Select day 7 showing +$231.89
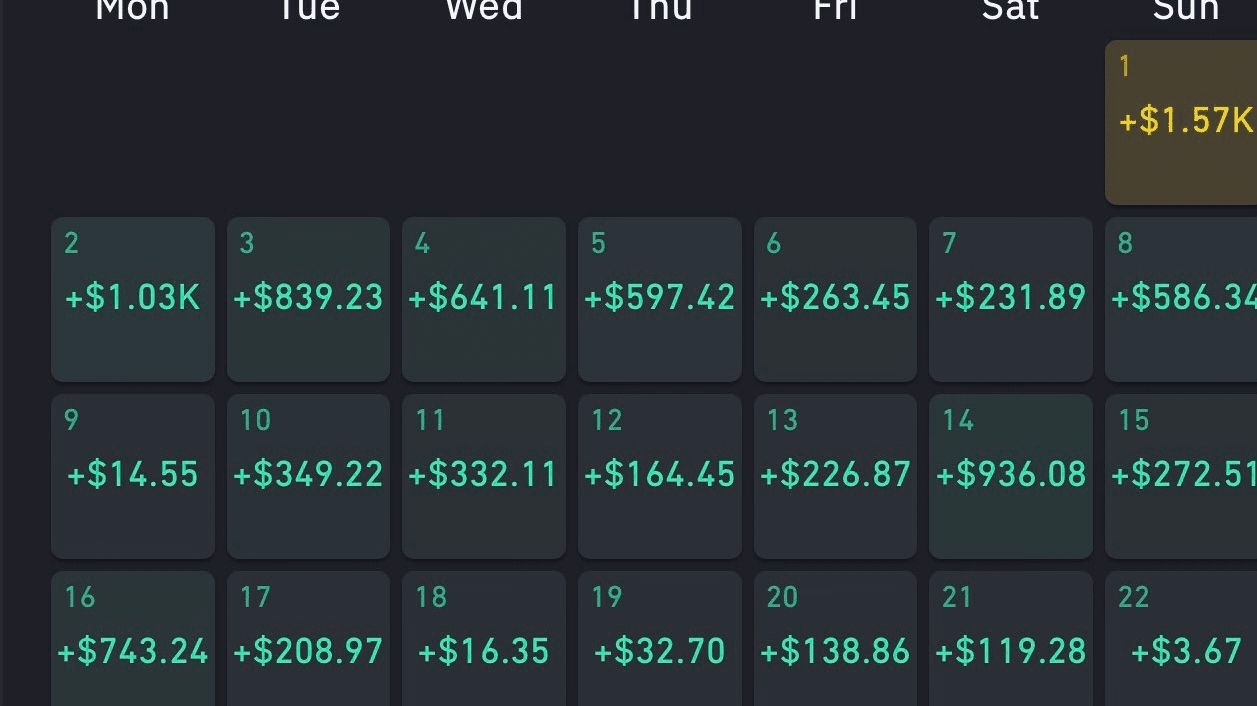This screenshot has width=1257, height=706. [1011, 299]
